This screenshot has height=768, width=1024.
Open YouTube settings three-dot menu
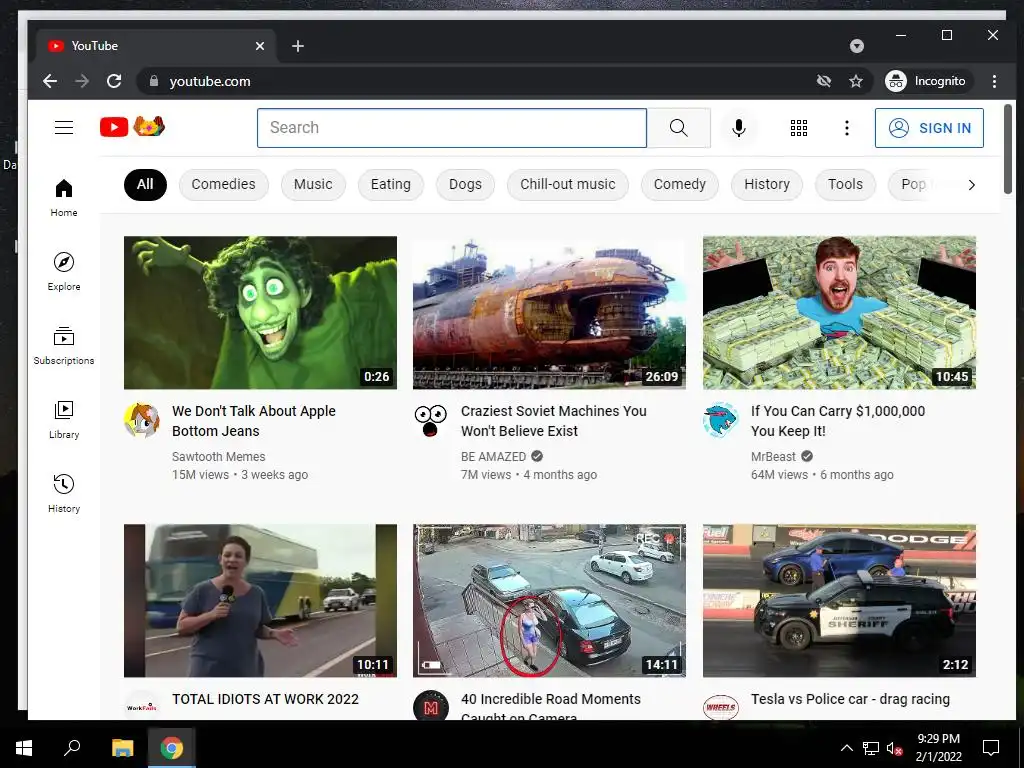(x=846, y=128)
